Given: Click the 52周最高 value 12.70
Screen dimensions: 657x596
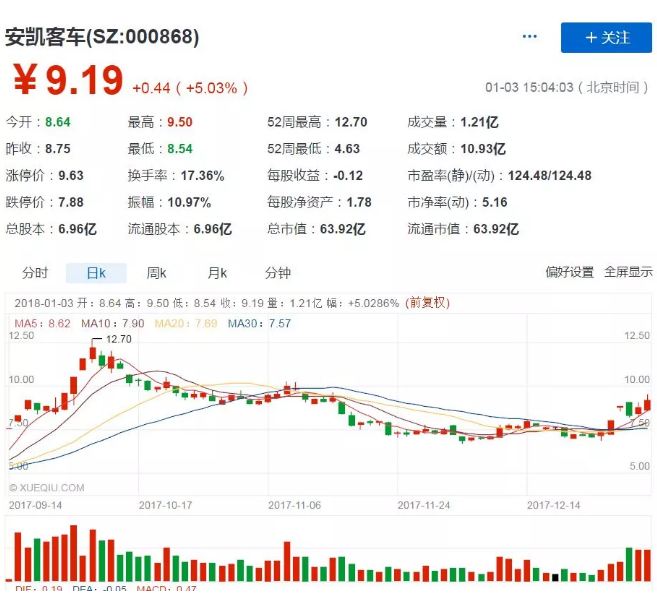Looking at the screenshot, I should click(351, 122).
